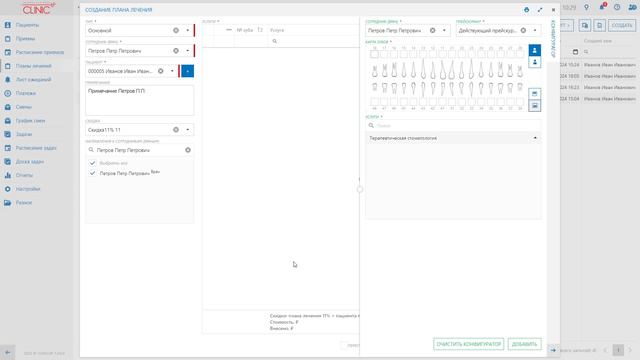Screen dimensions: 640x360
Task: Select child teeth view button
Action: [535, 62]
